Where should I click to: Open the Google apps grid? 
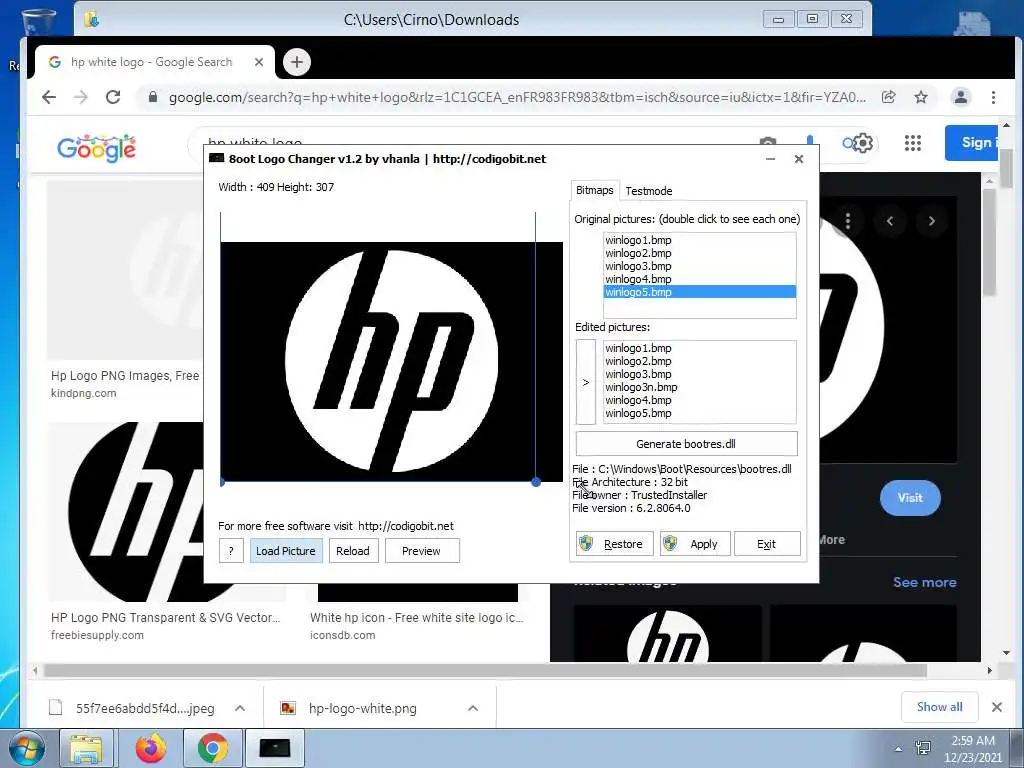[913, 143]
